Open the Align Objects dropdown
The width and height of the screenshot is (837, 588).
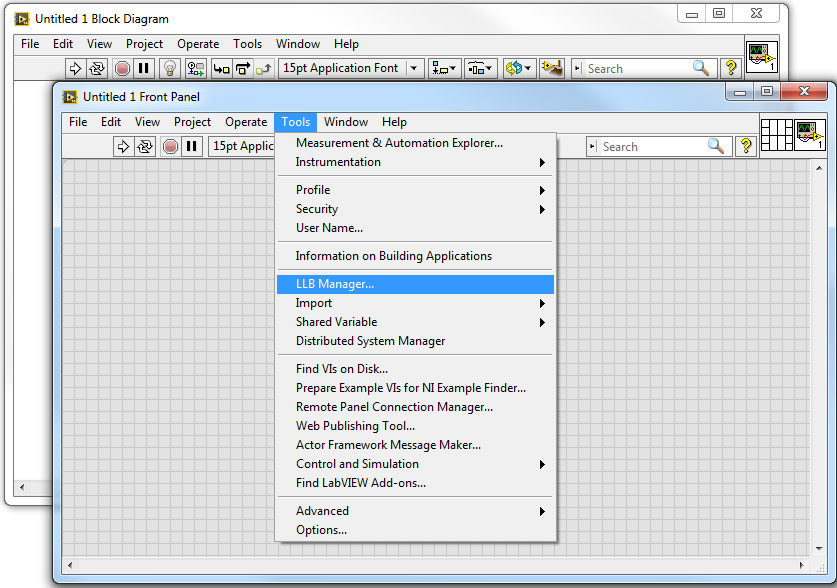tap(443, 69)
